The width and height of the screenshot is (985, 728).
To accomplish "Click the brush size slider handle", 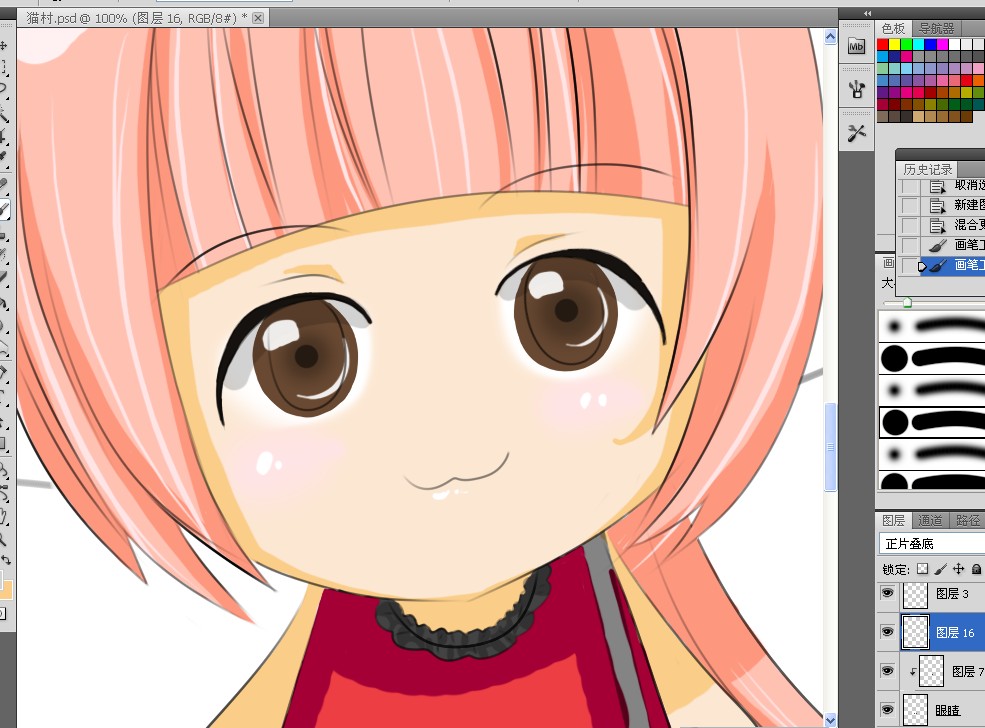I will tap(907, 303).
